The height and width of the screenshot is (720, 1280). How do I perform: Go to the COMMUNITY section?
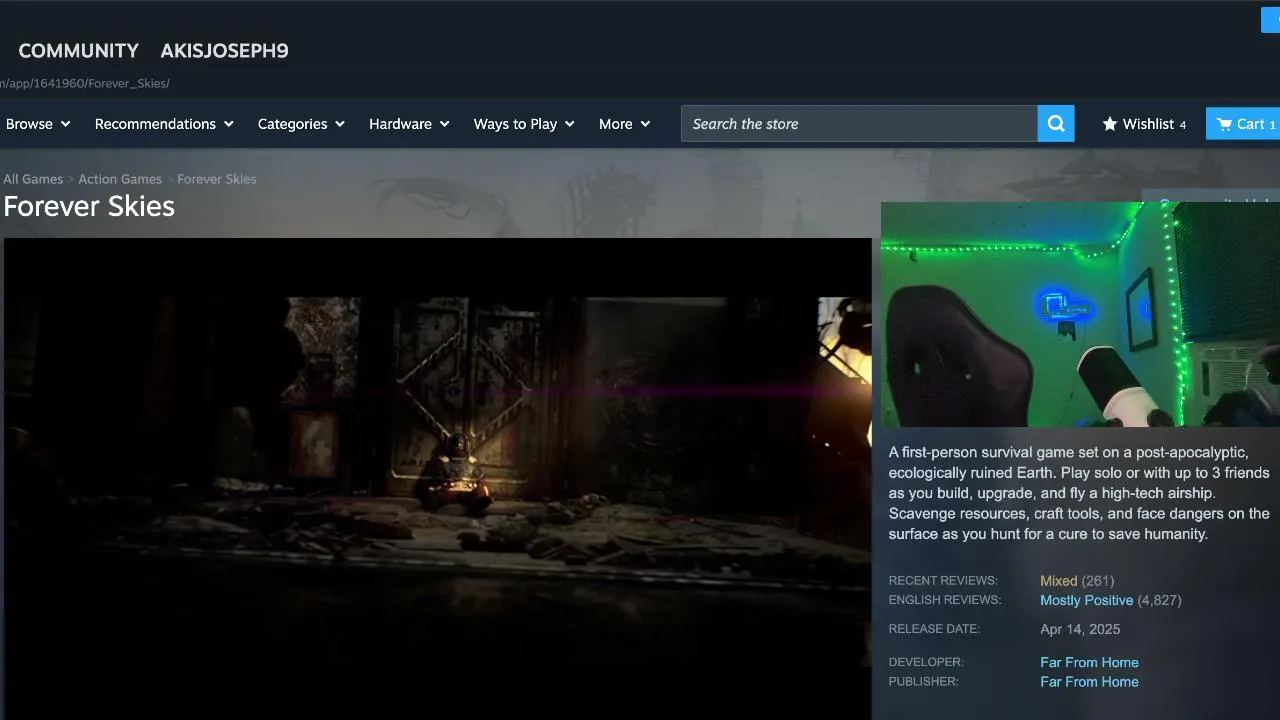pos(78,51)
